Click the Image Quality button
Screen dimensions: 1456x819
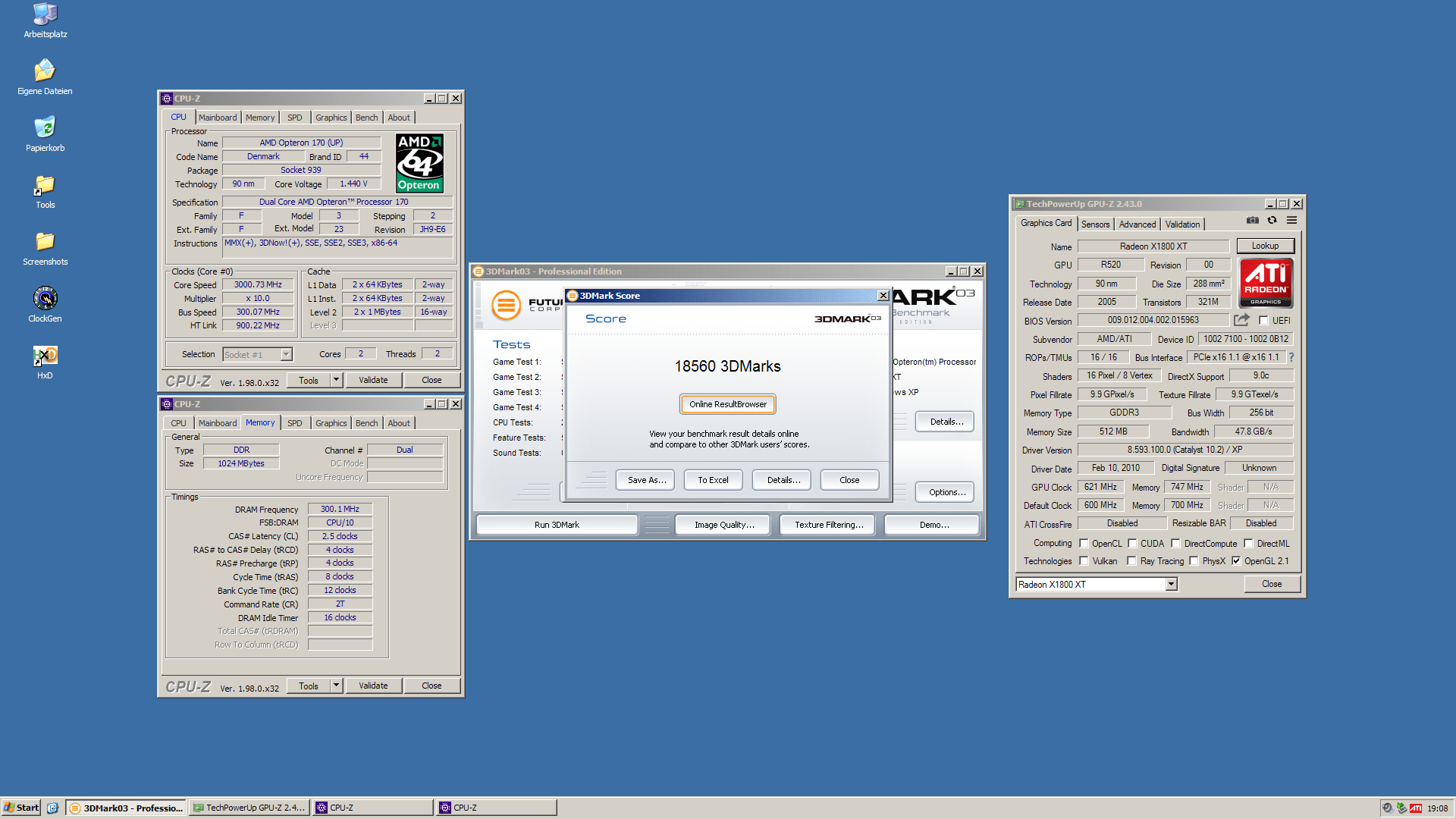(724, 525)
